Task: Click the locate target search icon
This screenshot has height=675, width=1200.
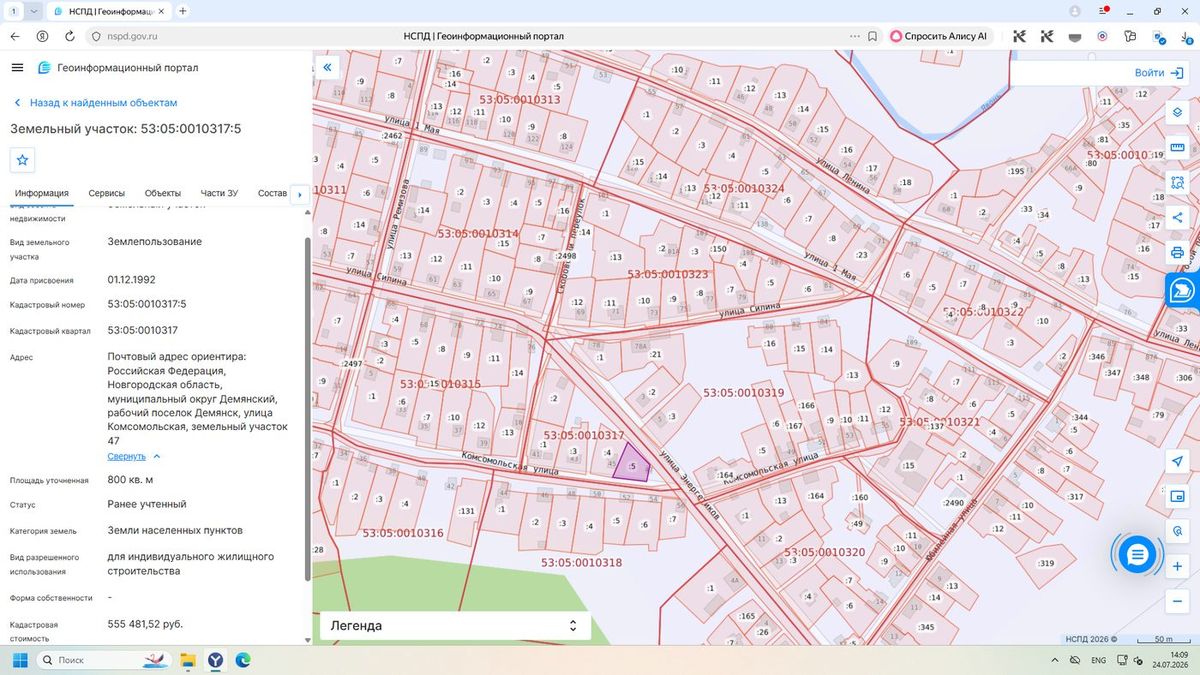Action: click(x=1178, y=531)
